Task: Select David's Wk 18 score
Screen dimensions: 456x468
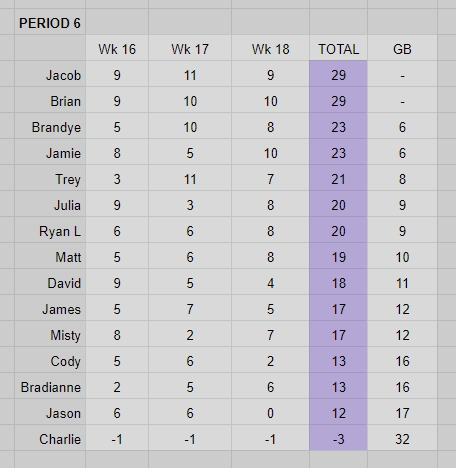Action: click(x=270, y=282)
